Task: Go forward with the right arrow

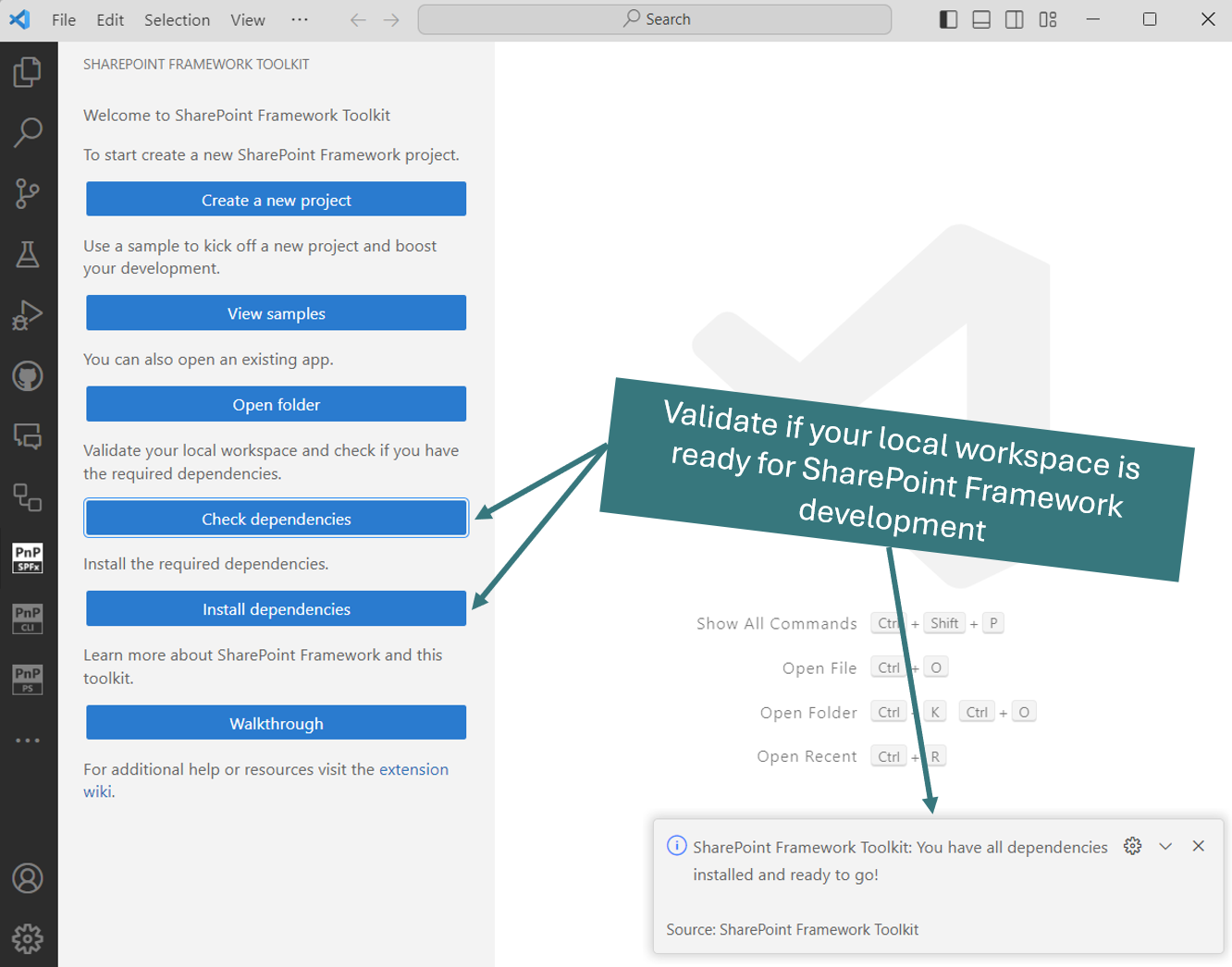Action: [x=391, y=19]
